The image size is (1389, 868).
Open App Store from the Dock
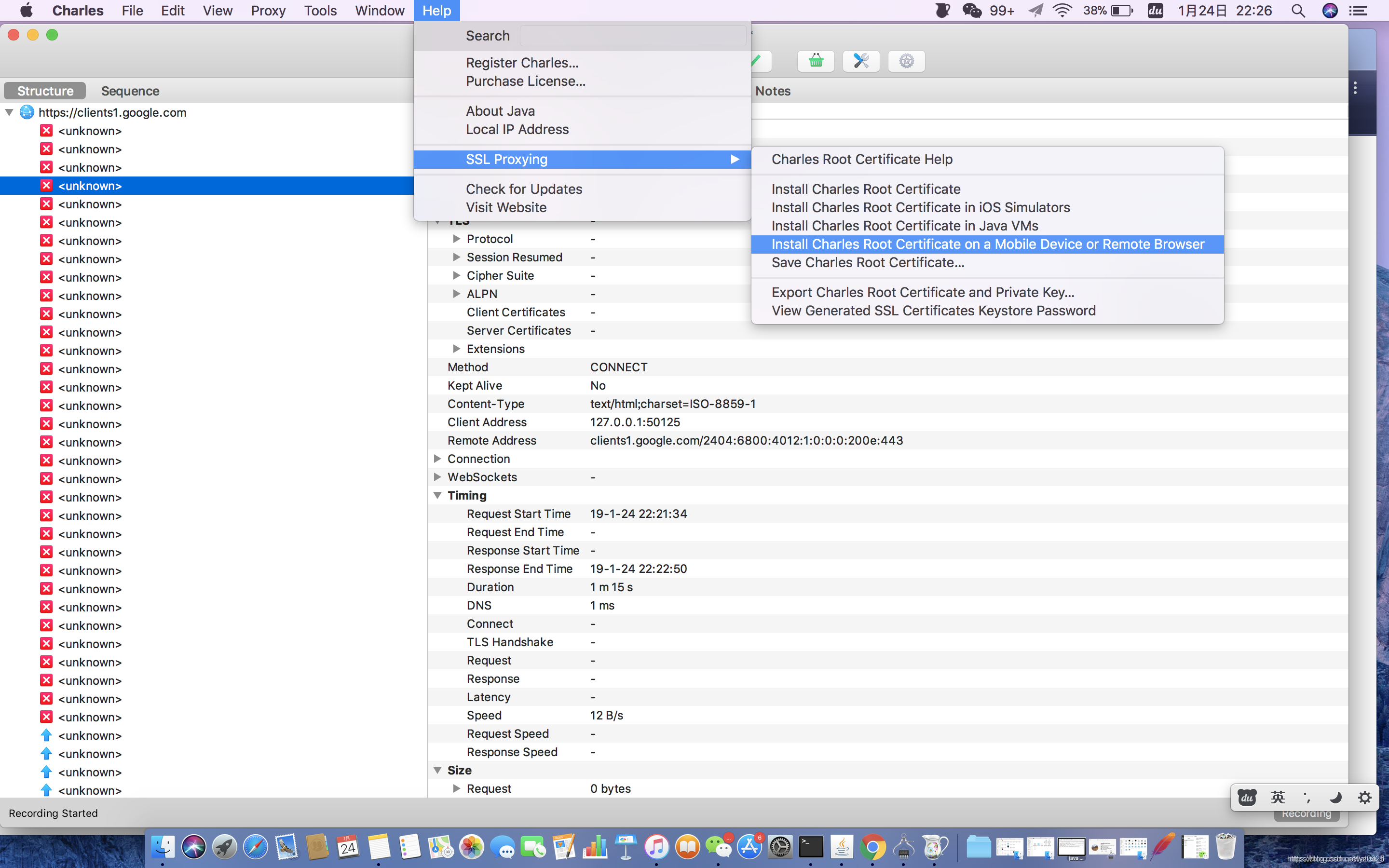click(x=749, y=847)
